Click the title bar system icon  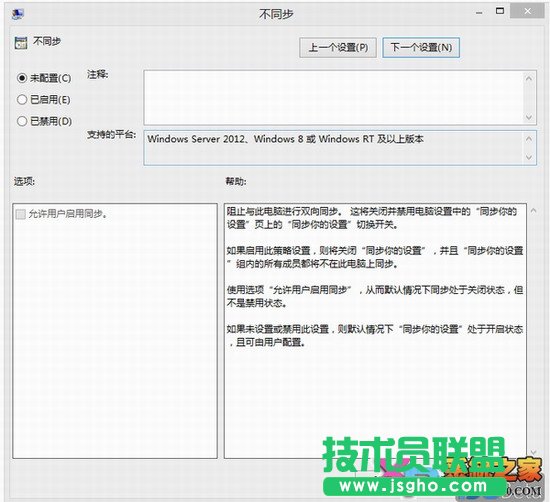click(17, 13)
